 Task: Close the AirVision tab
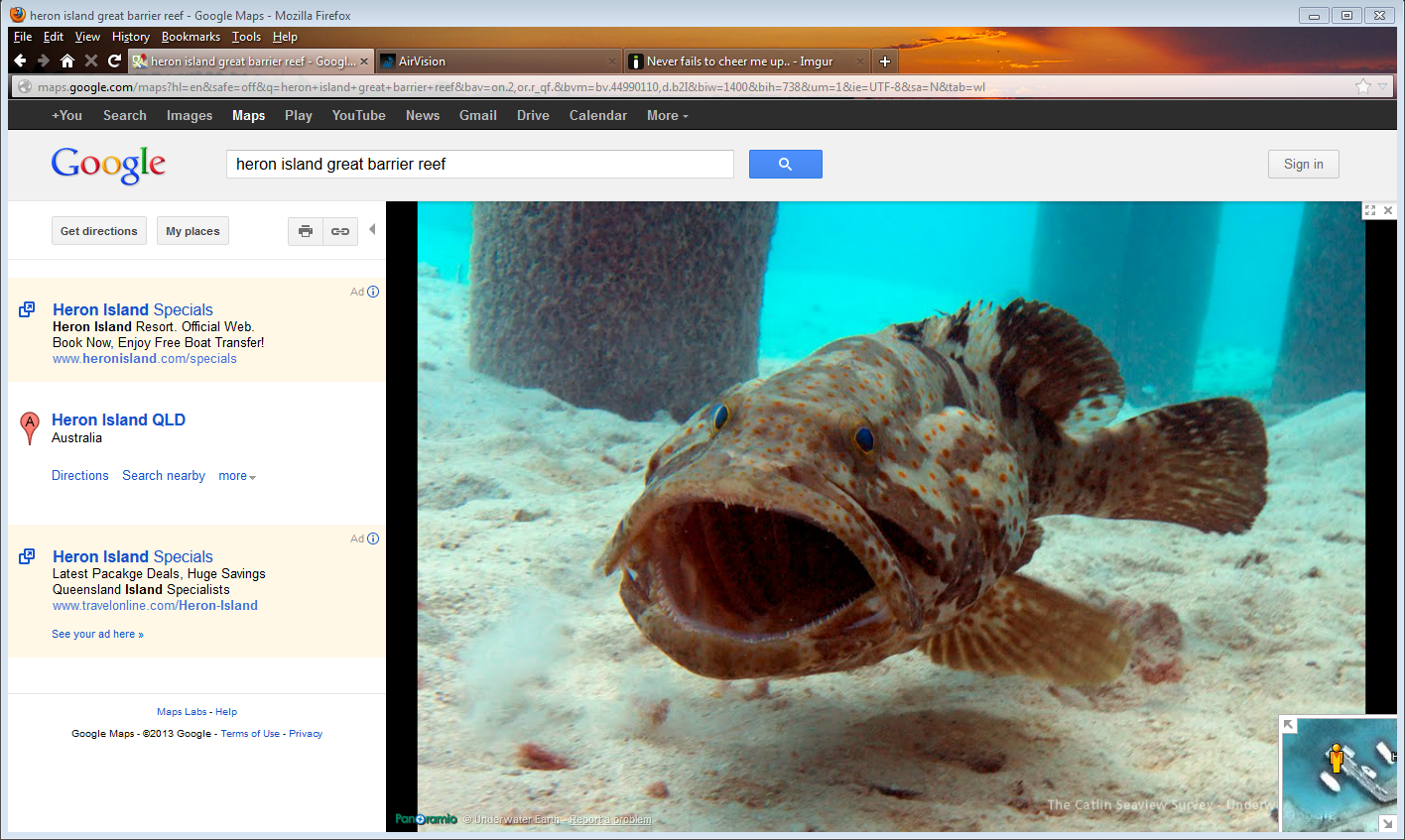point(611,61)
